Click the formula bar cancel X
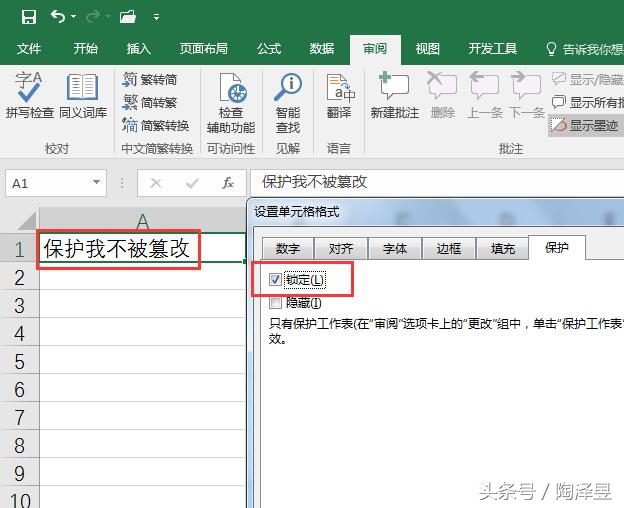Viewport: 624px width, 508px height. (x=156, y=183)
